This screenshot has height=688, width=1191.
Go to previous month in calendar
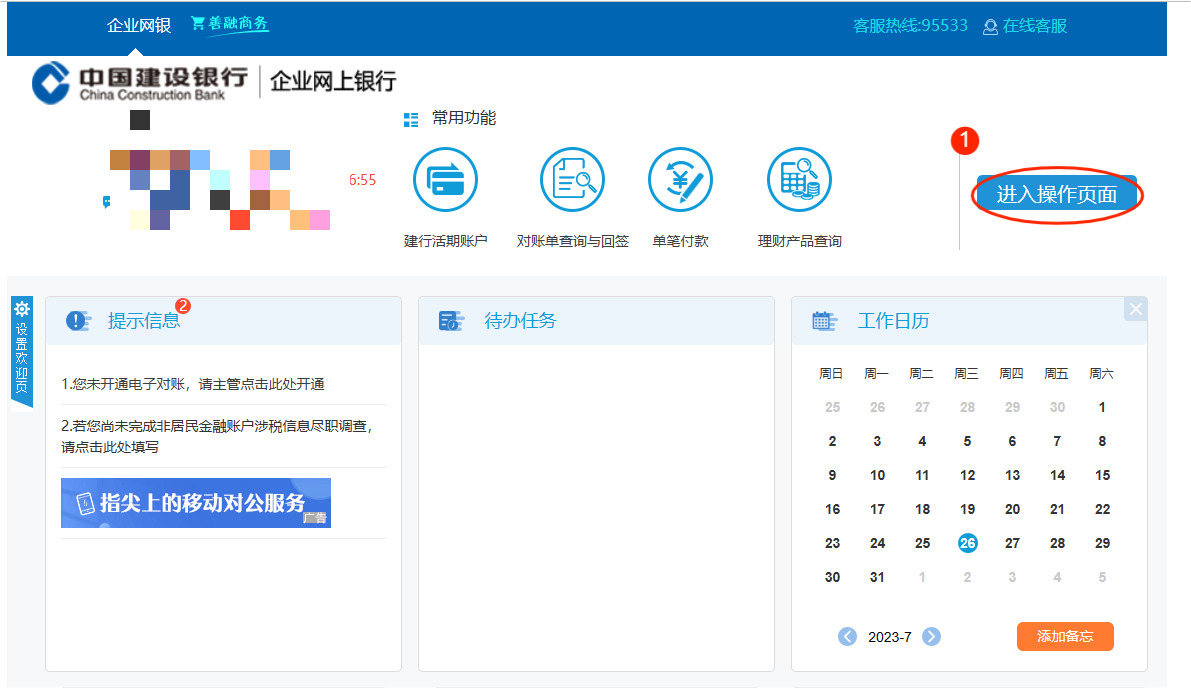847,636
